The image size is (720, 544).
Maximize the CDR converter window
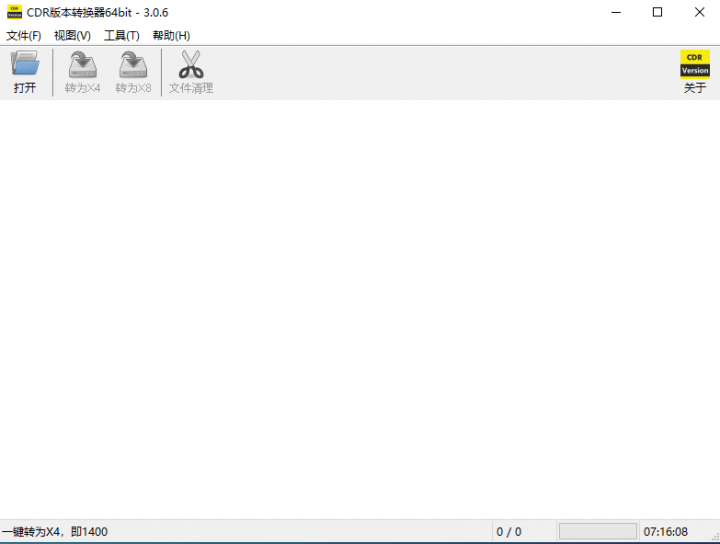657,12
